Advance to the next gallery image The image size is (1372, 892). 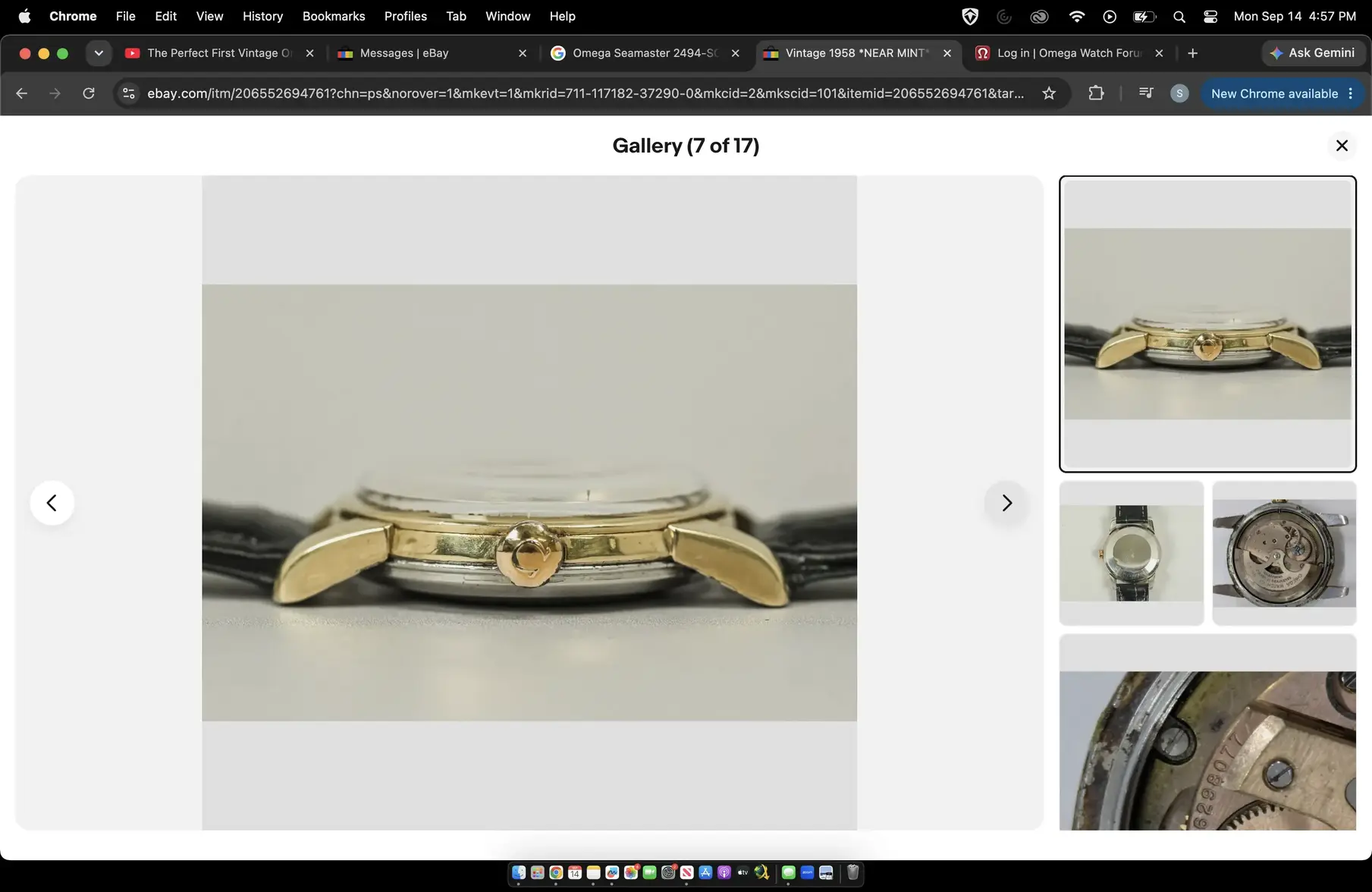point(1006,503)
